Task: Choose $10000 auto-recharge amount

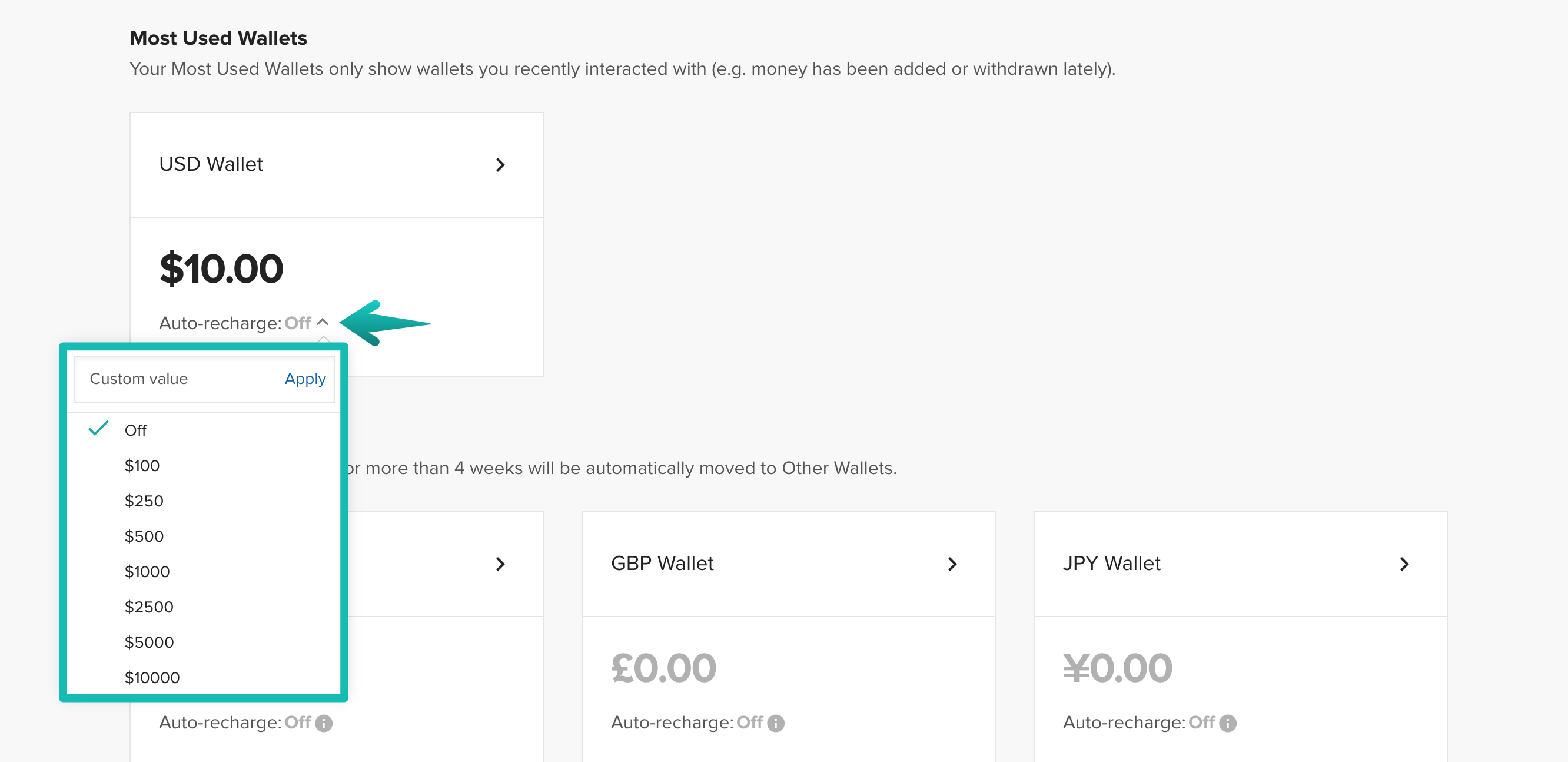Action: 152,678
